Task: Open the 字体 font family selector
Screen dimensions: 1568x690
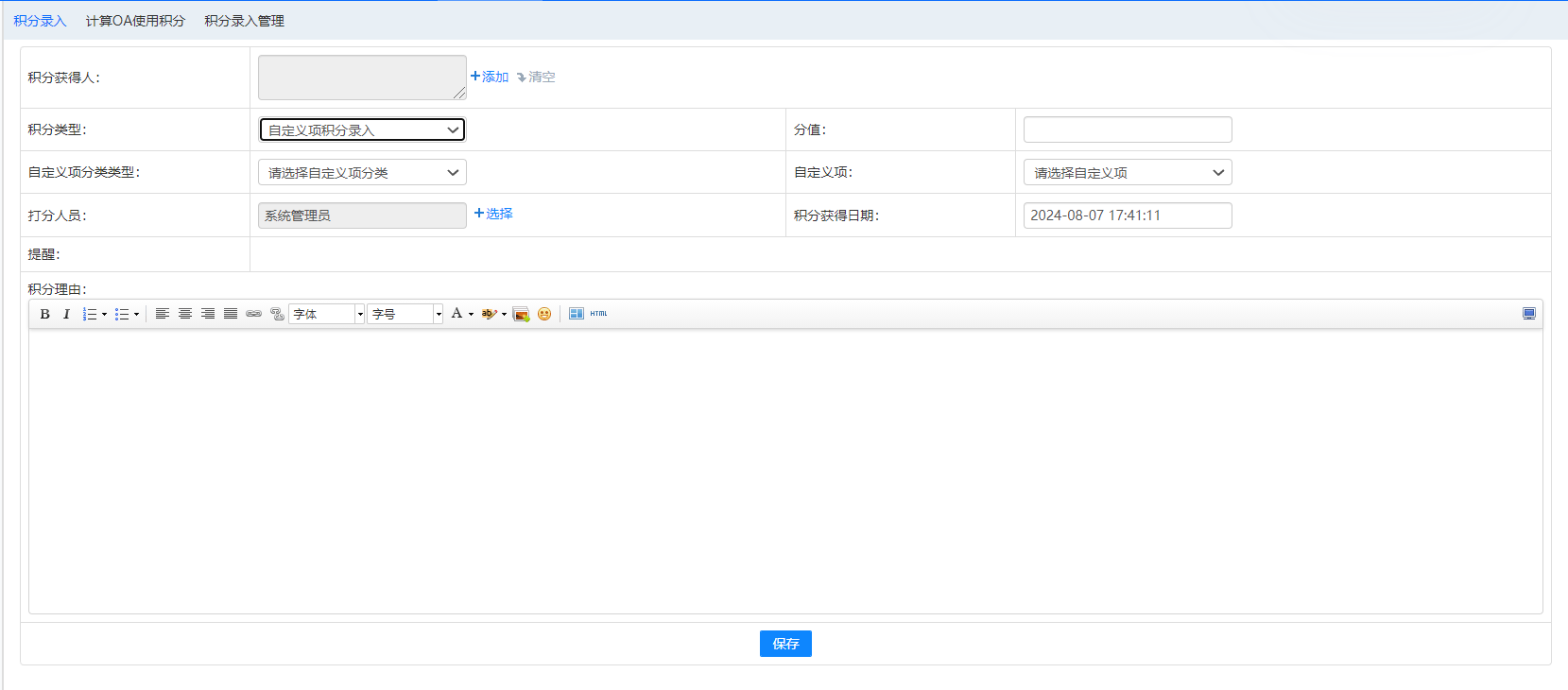Action: 327,314
